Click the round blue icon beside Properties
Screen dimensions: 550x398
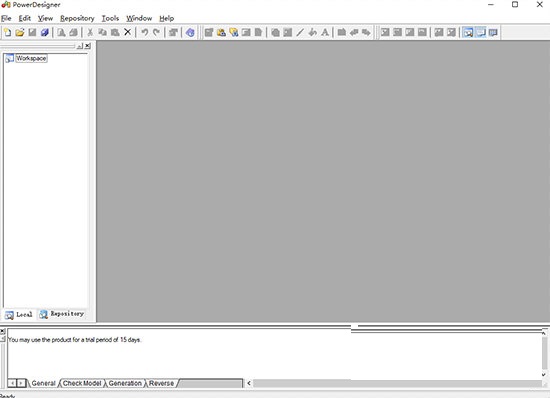[190, 33]
